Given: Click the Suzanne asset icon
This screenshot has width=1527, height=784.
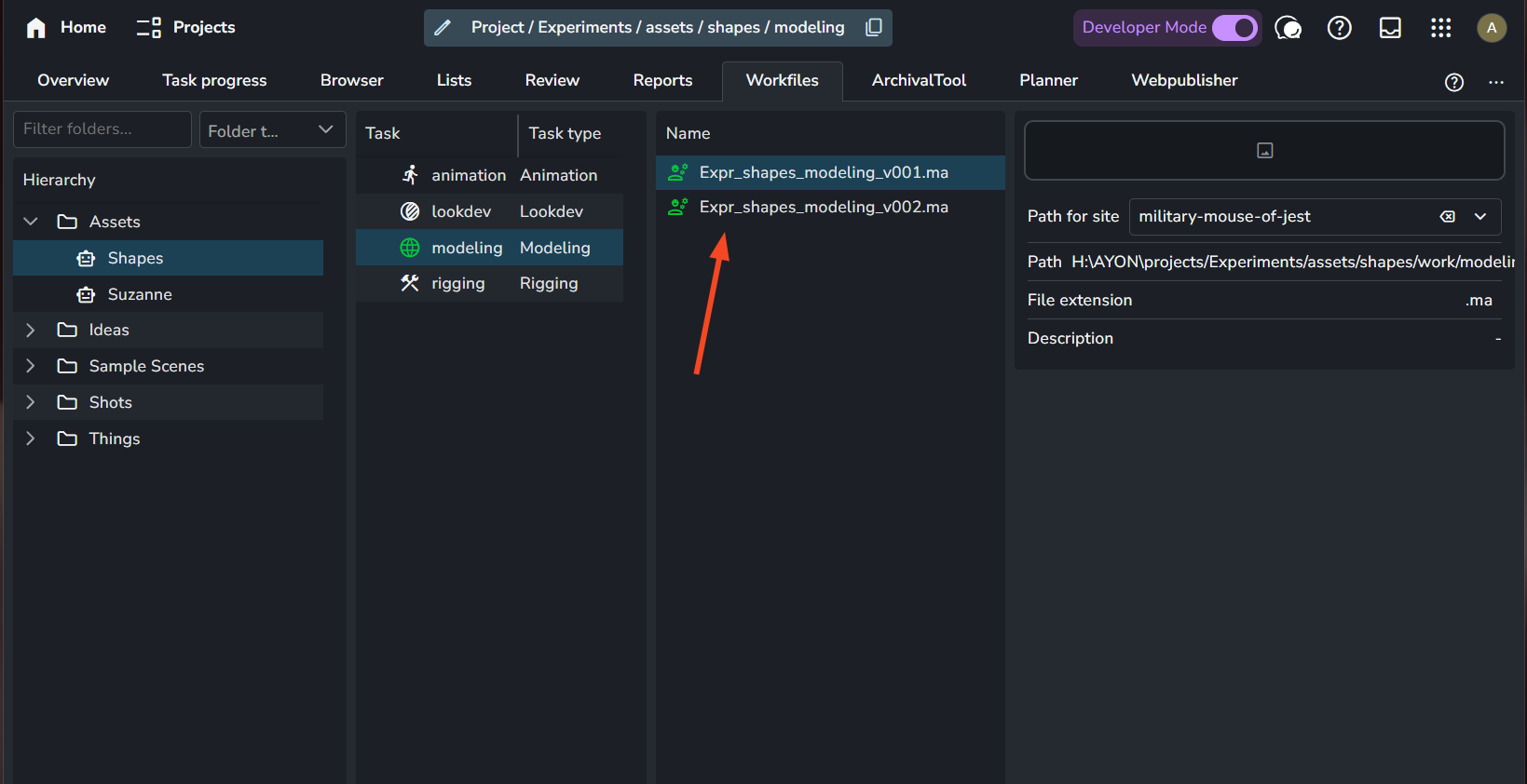Looking at the screenshot, I should click(86, 294).
